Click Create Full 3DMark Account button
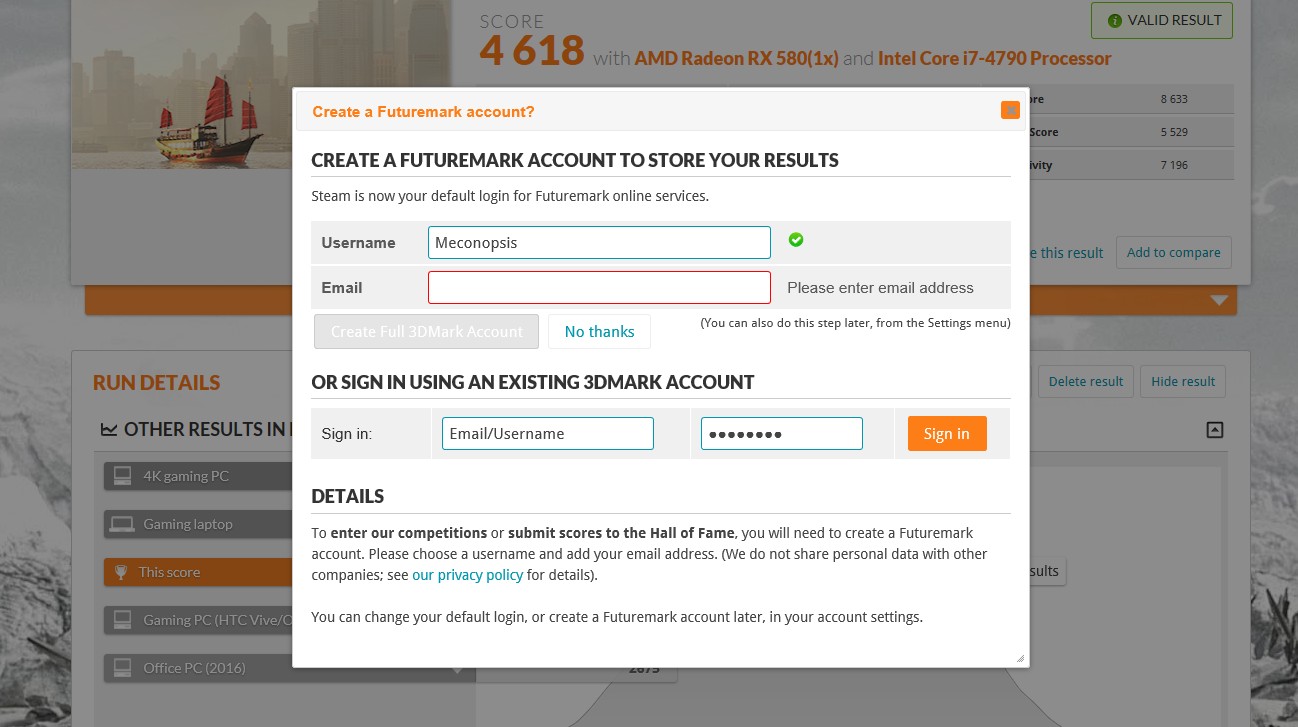 click(x=426, y=332)
